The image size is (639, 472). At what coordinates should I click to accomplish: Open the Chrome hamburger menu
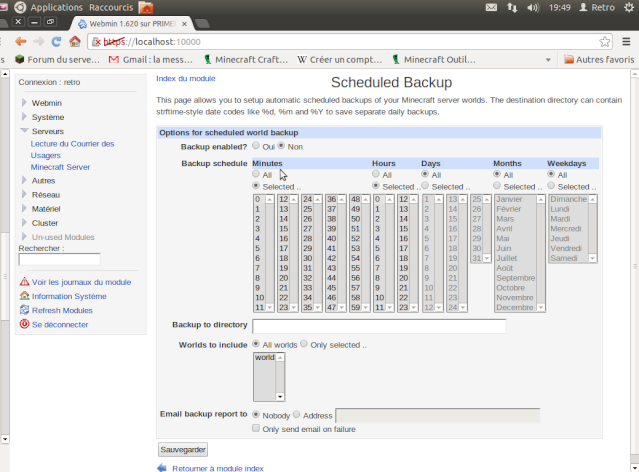click(626, 41)
